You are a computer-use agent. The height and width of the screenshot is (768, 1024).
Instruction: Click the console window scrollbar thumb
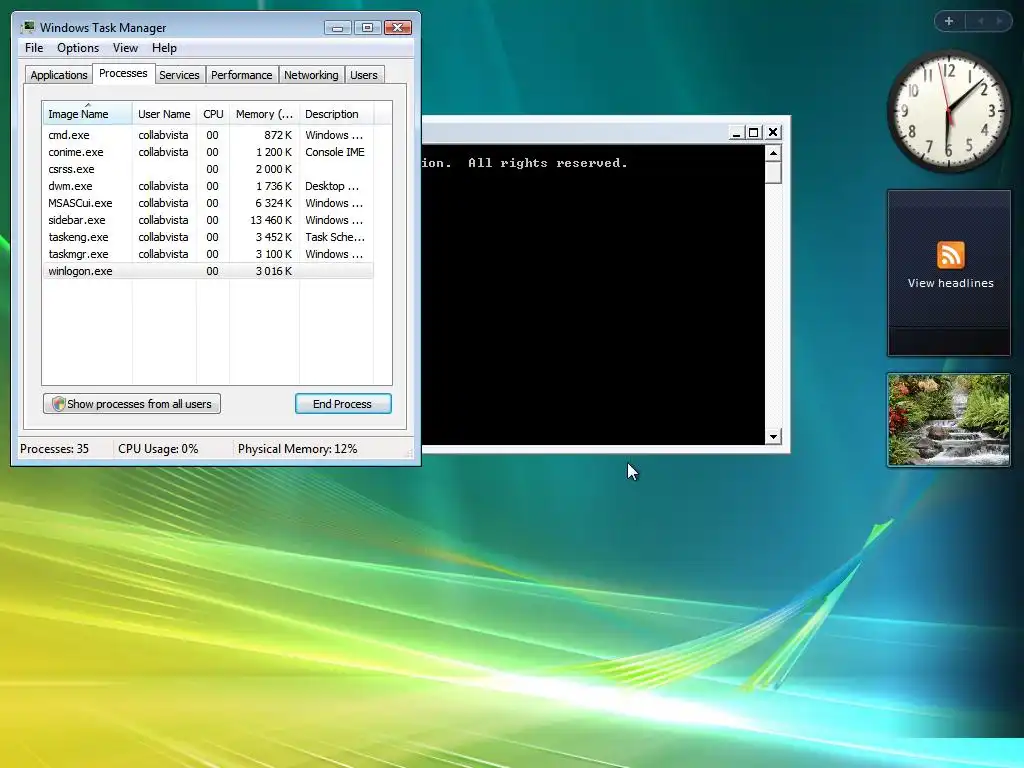click(x=773, y=172)
